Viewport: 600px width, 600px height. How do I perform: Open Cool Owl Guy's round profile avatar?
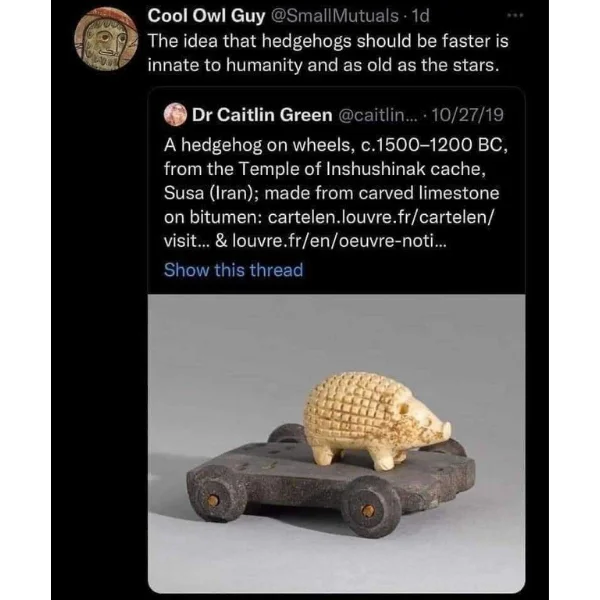coord(106,39)
